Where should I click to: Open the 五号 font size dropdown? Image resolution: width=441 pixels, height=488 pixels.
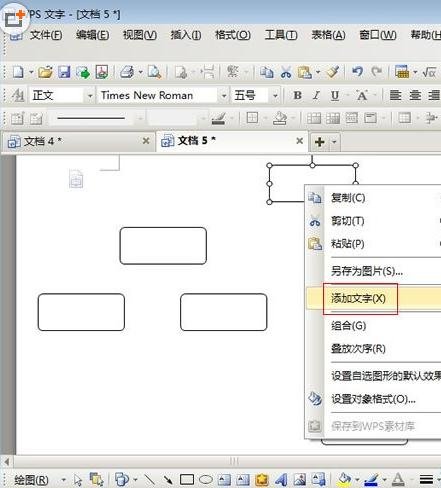tap(275, 96)
